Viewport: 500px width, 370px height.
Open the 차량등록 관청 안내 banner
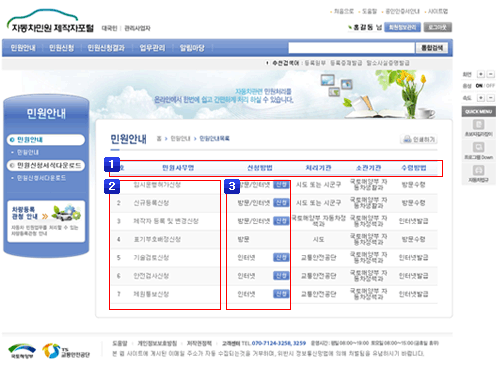coord(46,221)
